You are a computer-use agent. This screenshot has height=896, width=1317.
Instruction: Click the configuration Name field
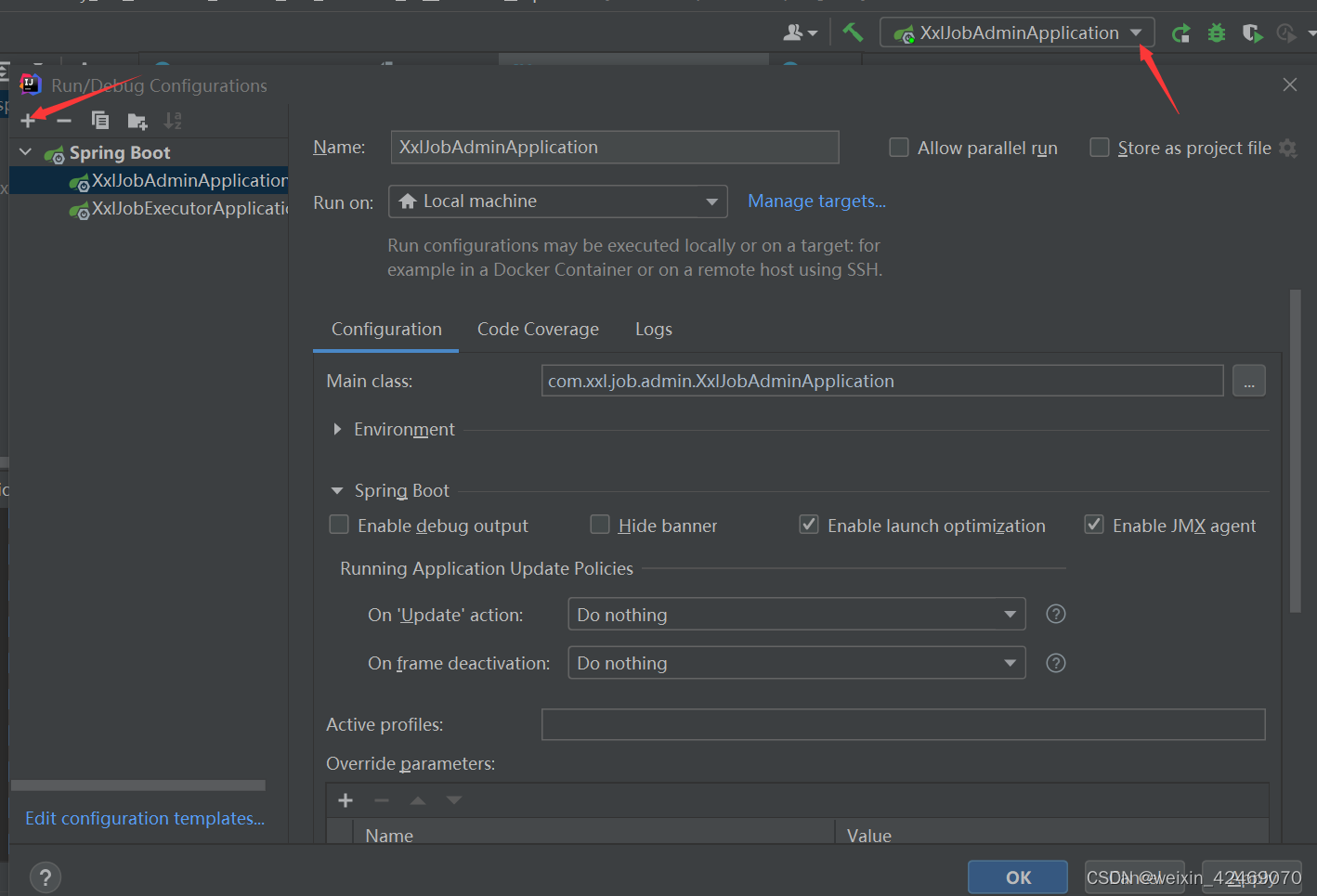[x=615, y=147]
